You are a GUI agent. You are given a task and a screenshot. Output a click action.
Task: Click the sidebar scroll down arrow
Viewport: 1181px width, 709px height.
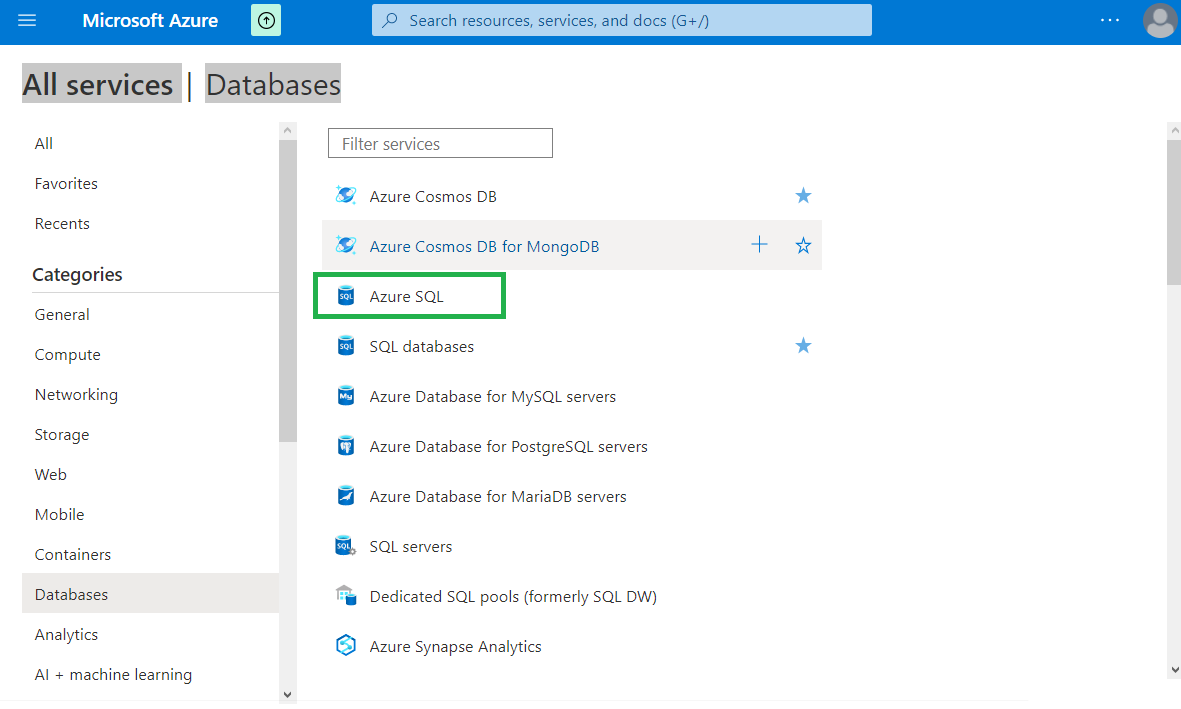coord(288,694)
